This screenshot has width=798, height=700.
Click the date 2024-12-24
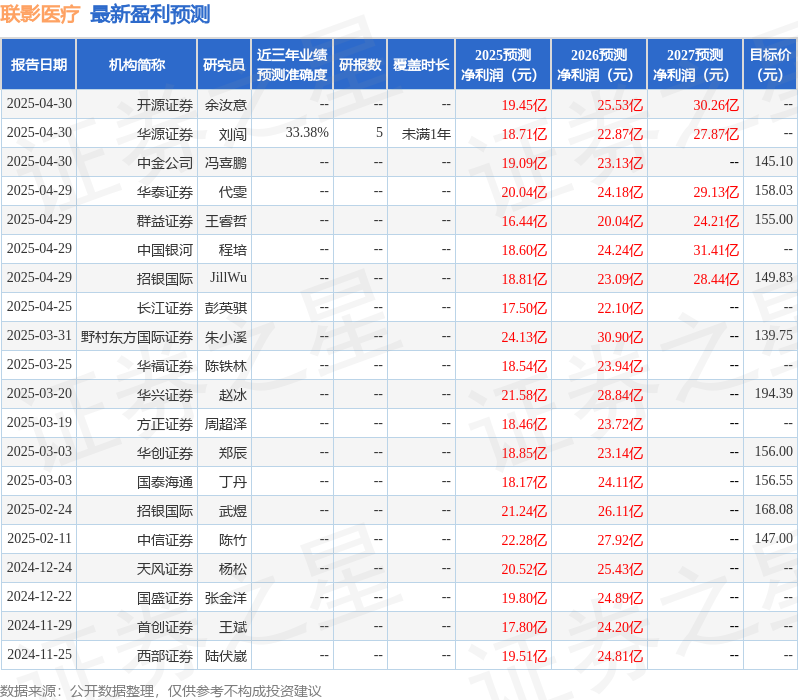coord(39,568)
